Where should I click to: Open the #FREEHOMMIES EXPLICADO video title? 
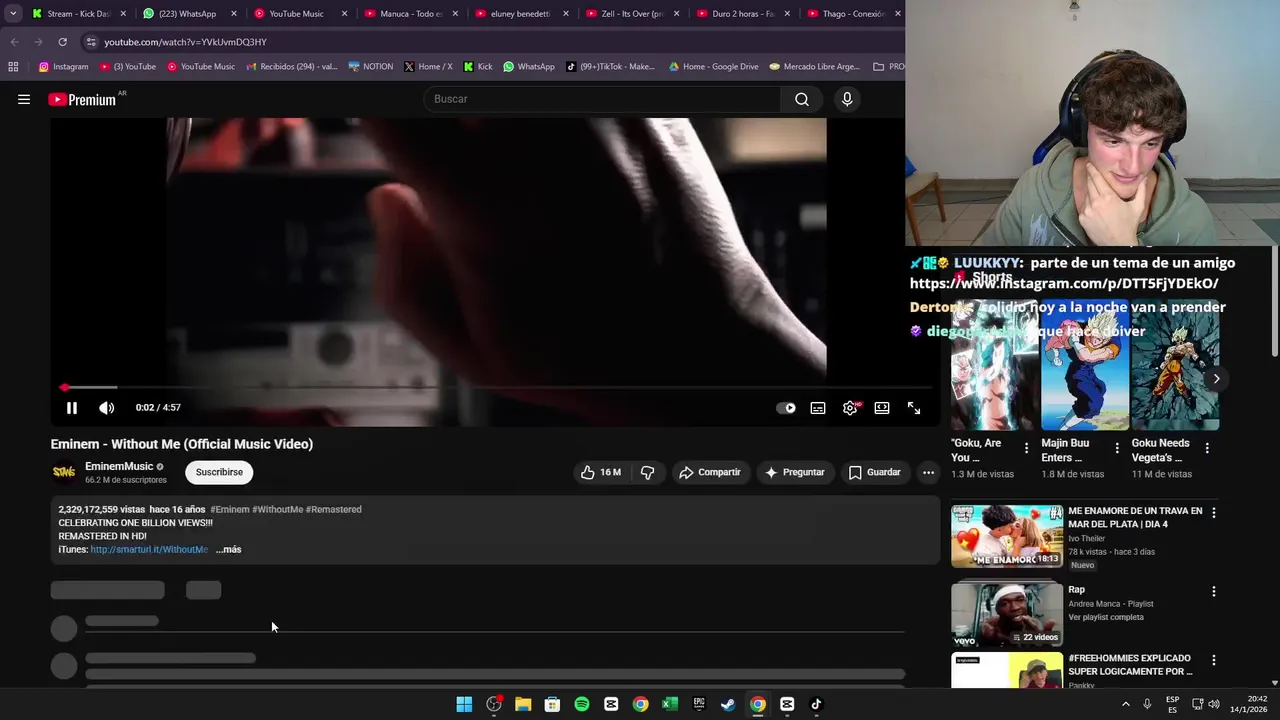point(1131,665)
